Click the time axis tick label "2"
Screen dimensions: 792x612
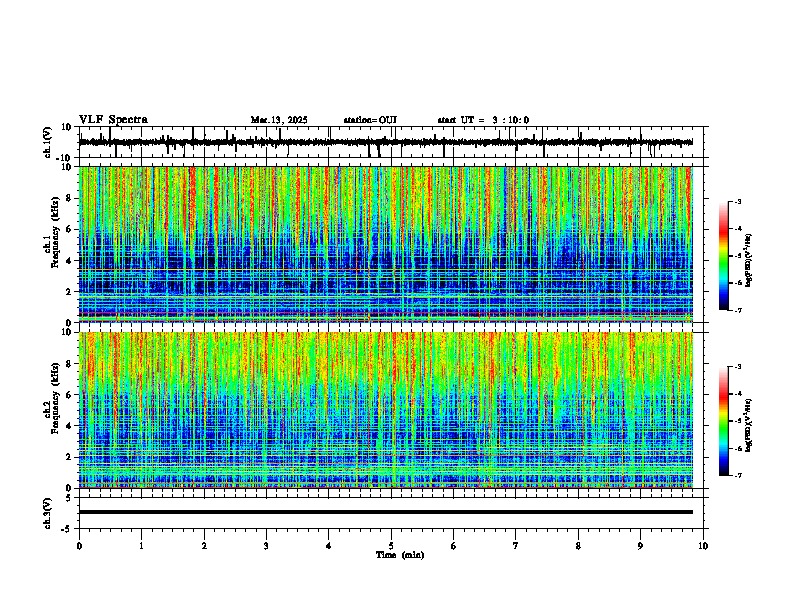[204, 546]
